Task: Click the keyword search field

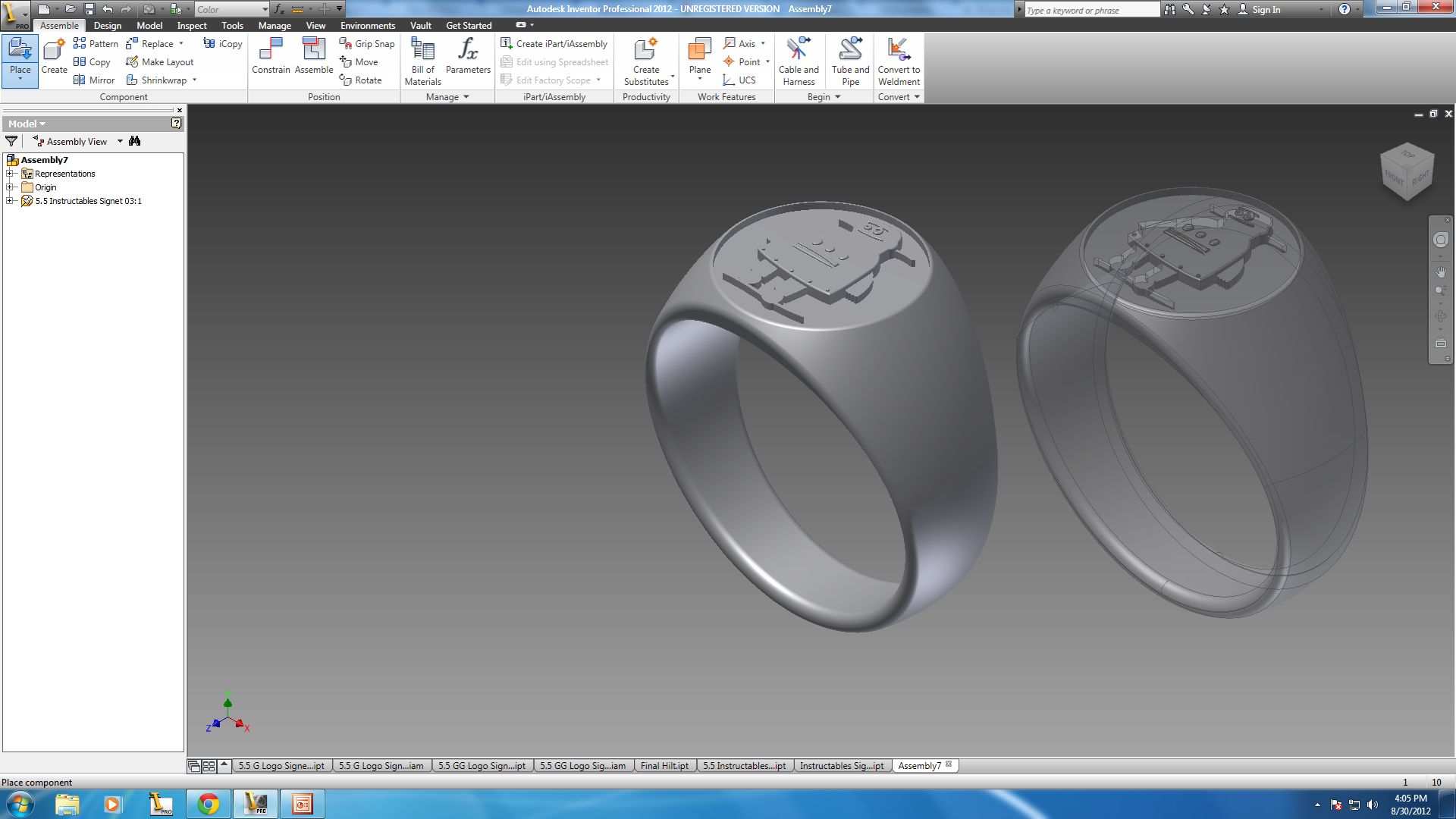Action: click(x=1091, y=10)
